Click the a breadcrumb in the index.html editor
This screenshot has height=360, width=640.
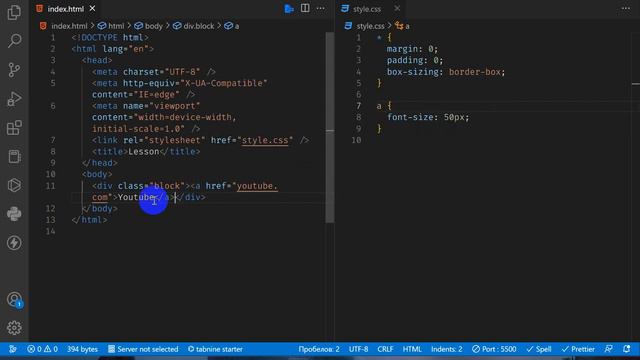[x=232, y=26]
